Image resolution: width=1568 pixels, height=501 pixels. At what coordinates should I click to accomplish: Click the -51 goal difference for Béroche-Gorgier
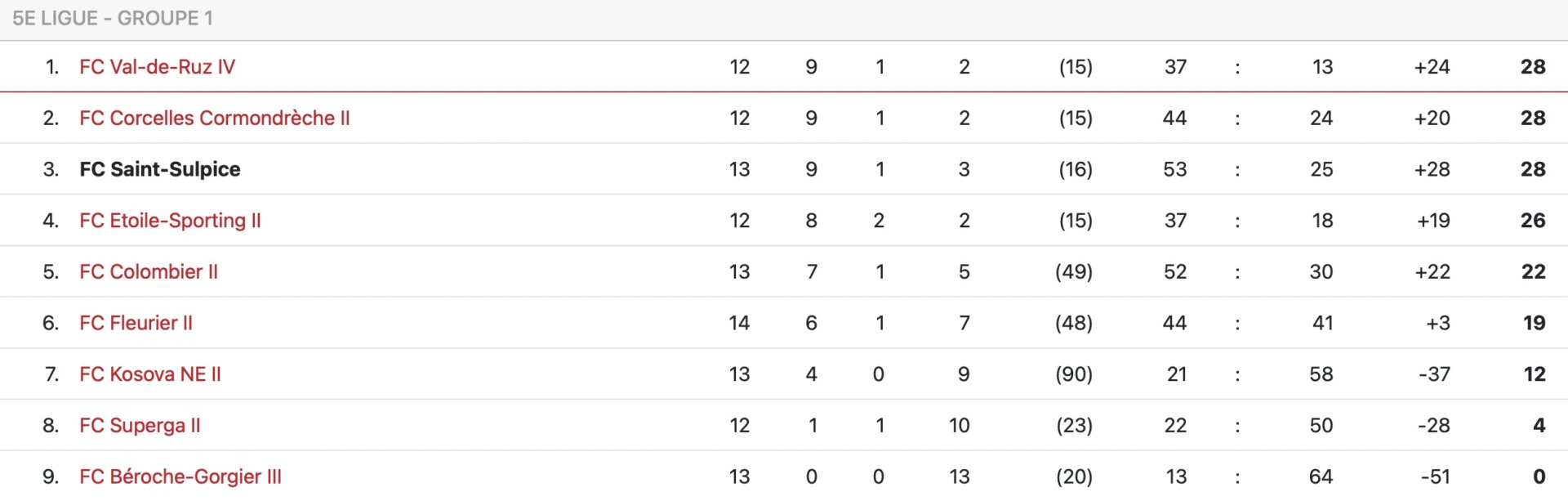(1435, 477)
